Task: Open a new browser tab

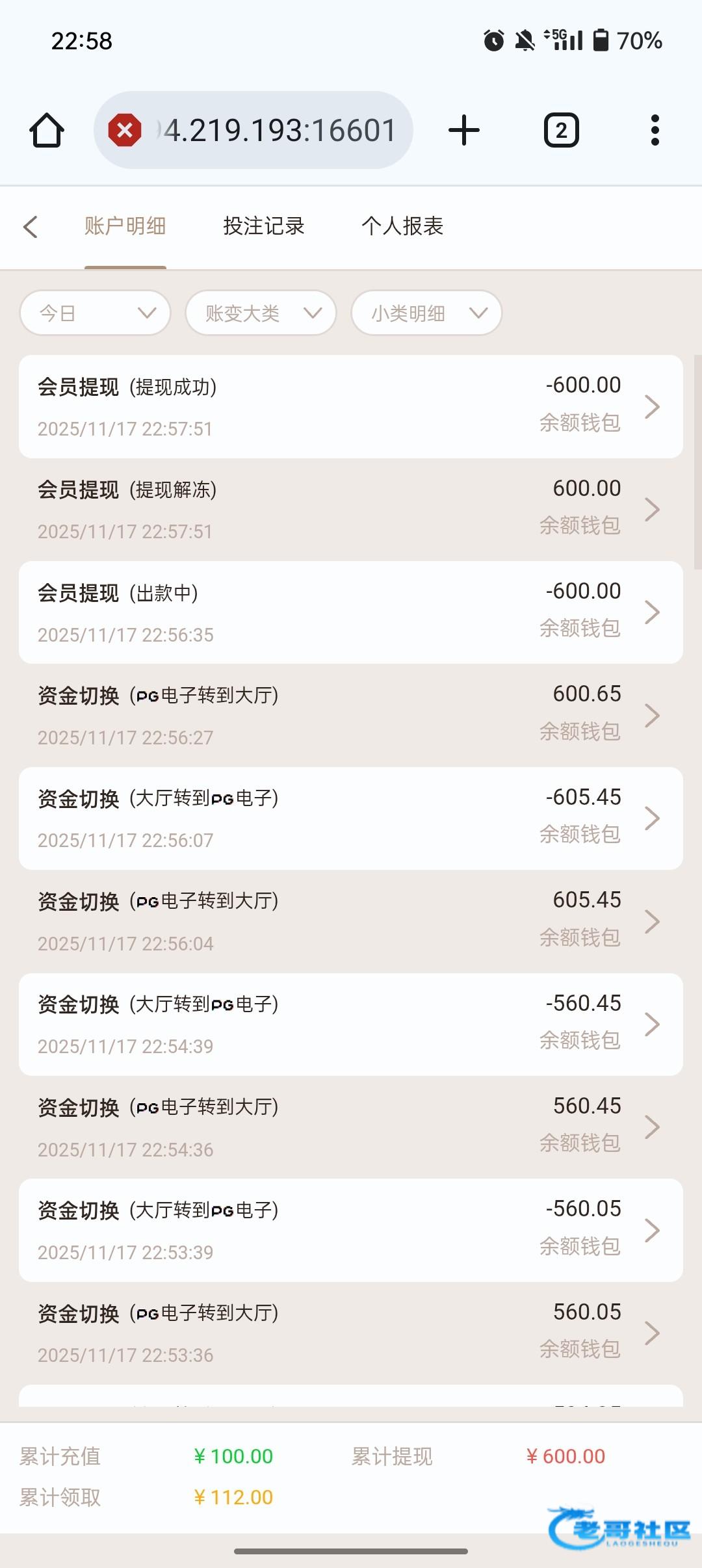Action: (x=464, y=130)
